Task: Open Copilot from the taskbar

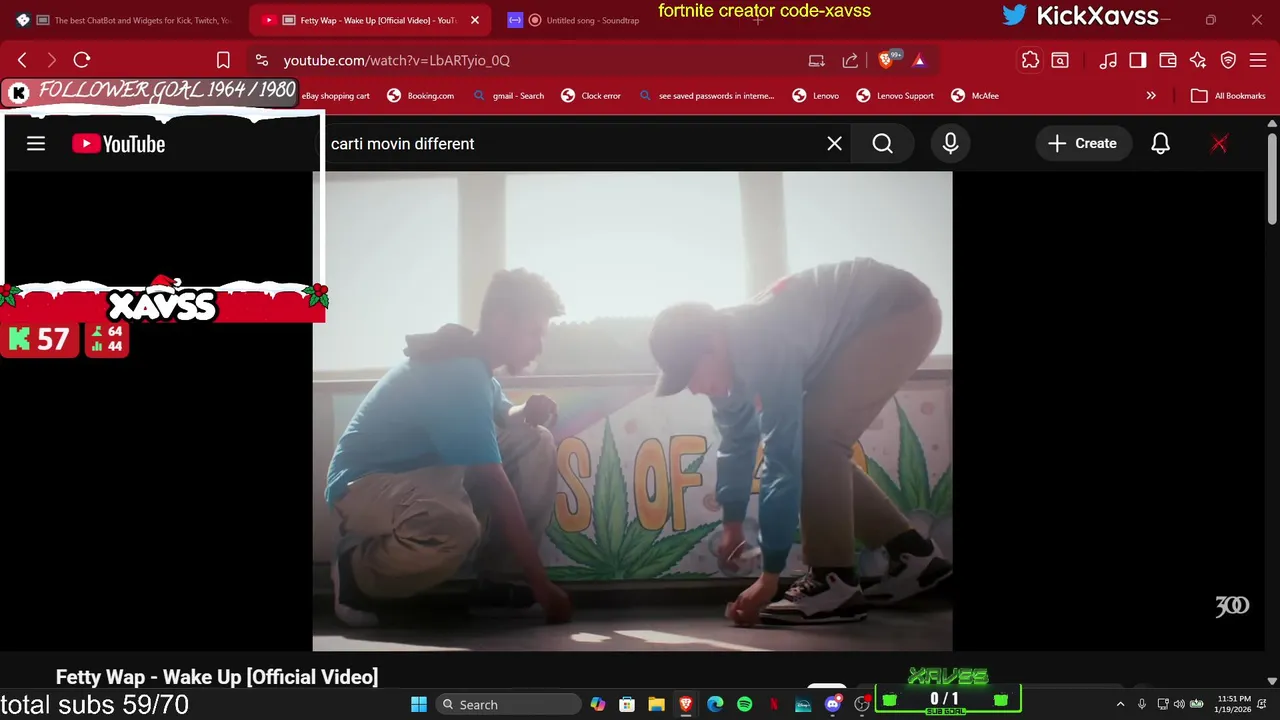Action: [597, 704]
